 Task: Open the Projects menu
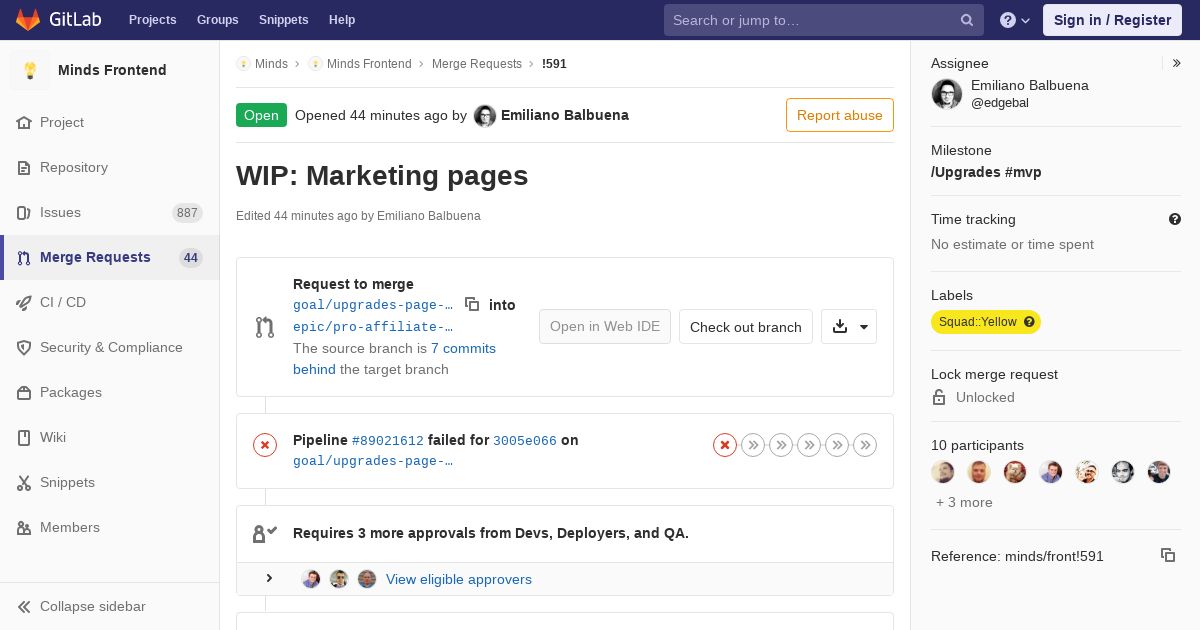(153, 20)
